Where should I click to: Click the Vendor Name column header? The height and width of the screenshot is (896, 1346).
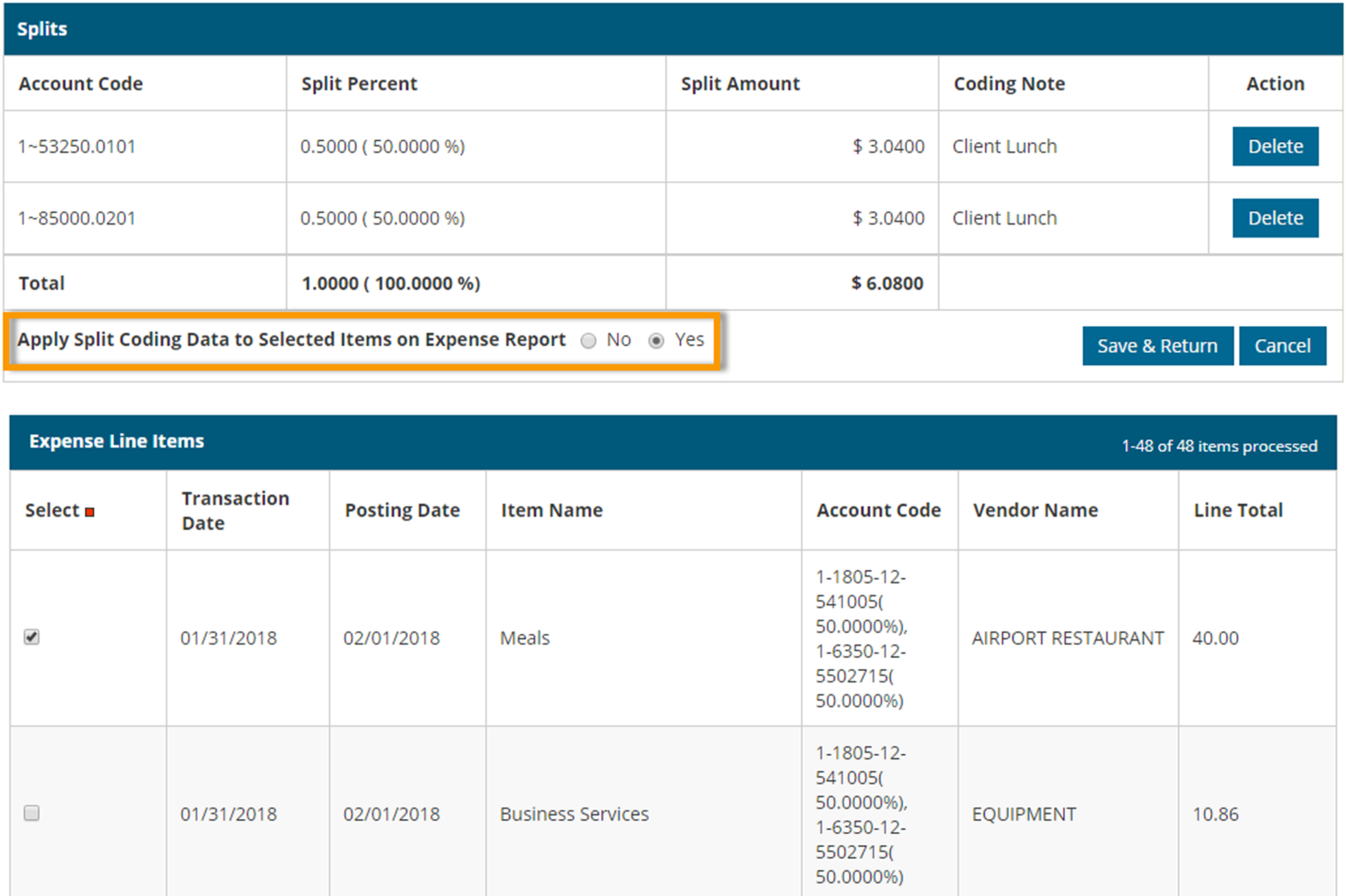point(1035,510)
